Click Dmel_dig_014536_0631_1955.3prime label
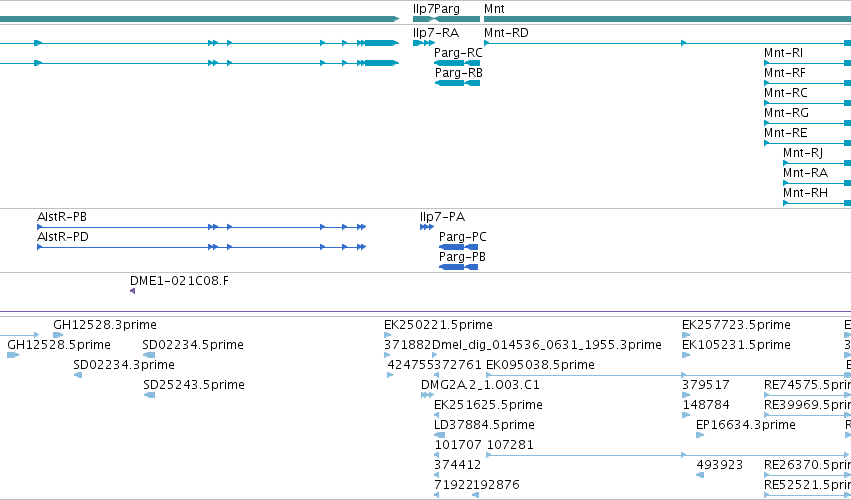The height and width of the screenshot is (500, 851). 547,345
